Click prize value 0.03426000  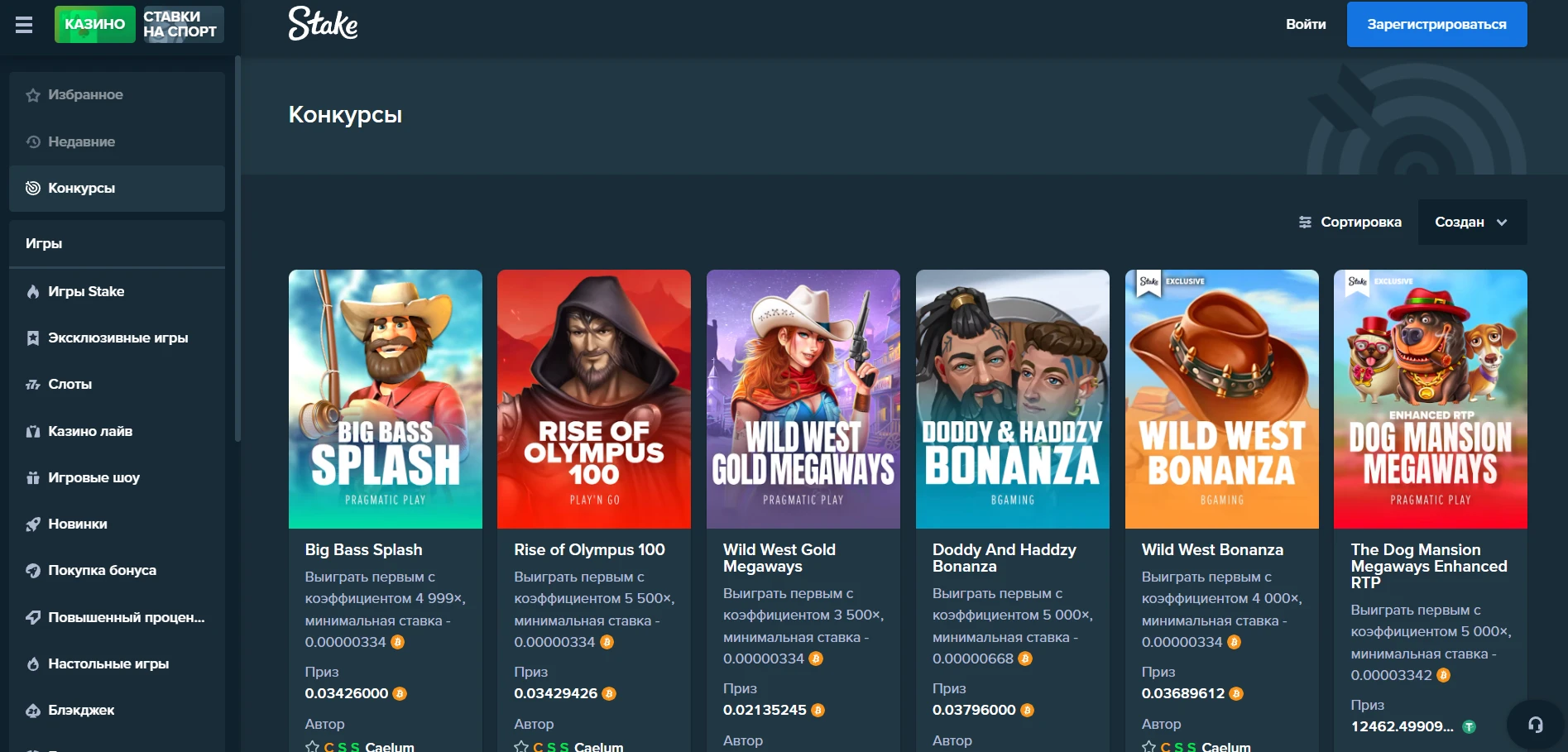[x=347, y=693]
